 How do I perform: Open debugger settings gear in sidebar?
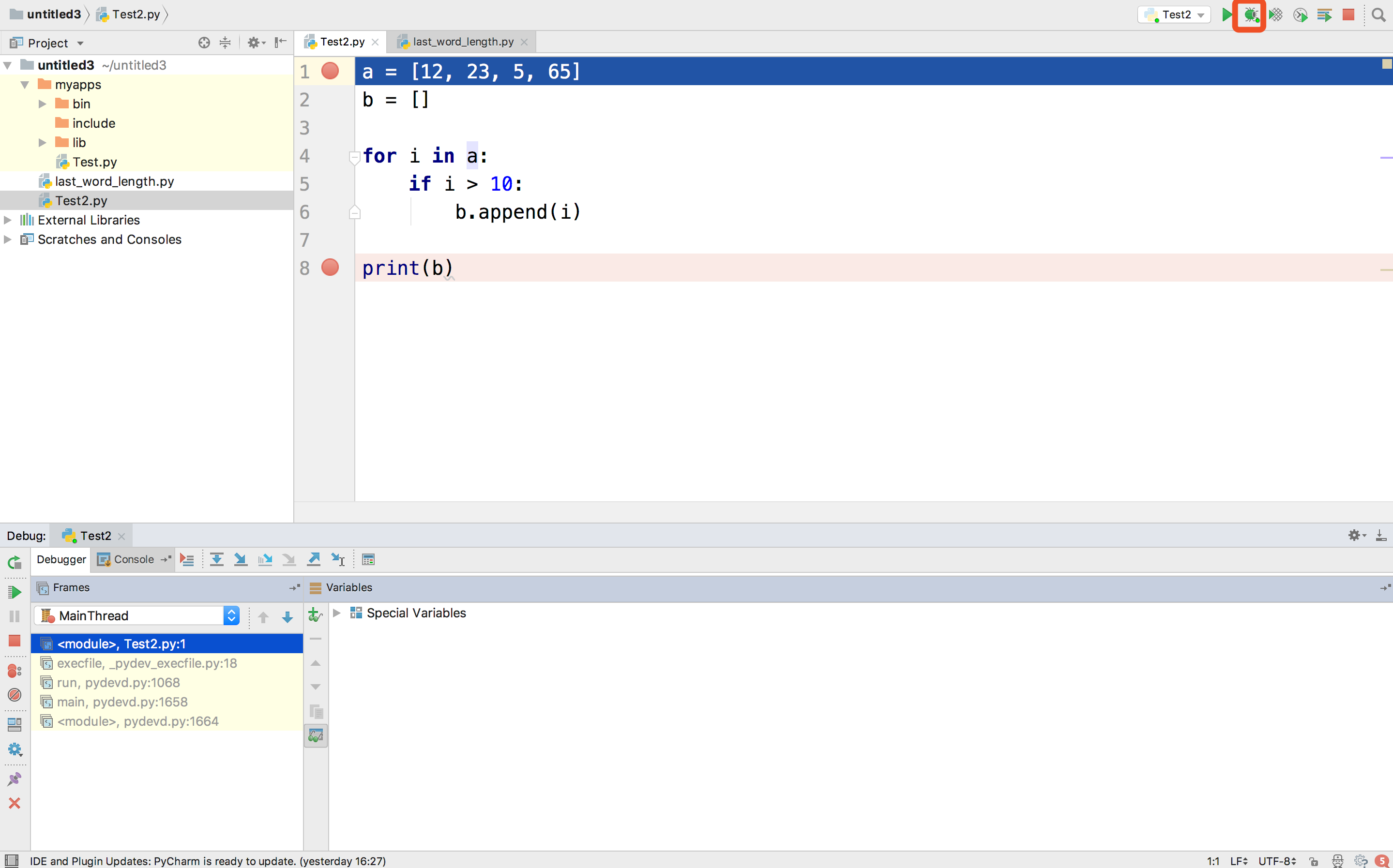click(x=15, y=749)
